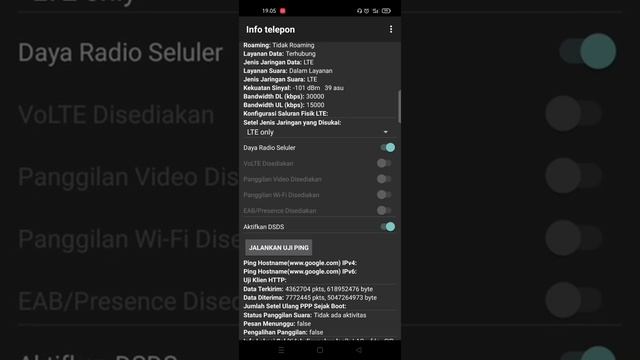Toggle Aktifkan DSDS switch
This screenshot has height=360, width=640.
click(x=387, y=227)
